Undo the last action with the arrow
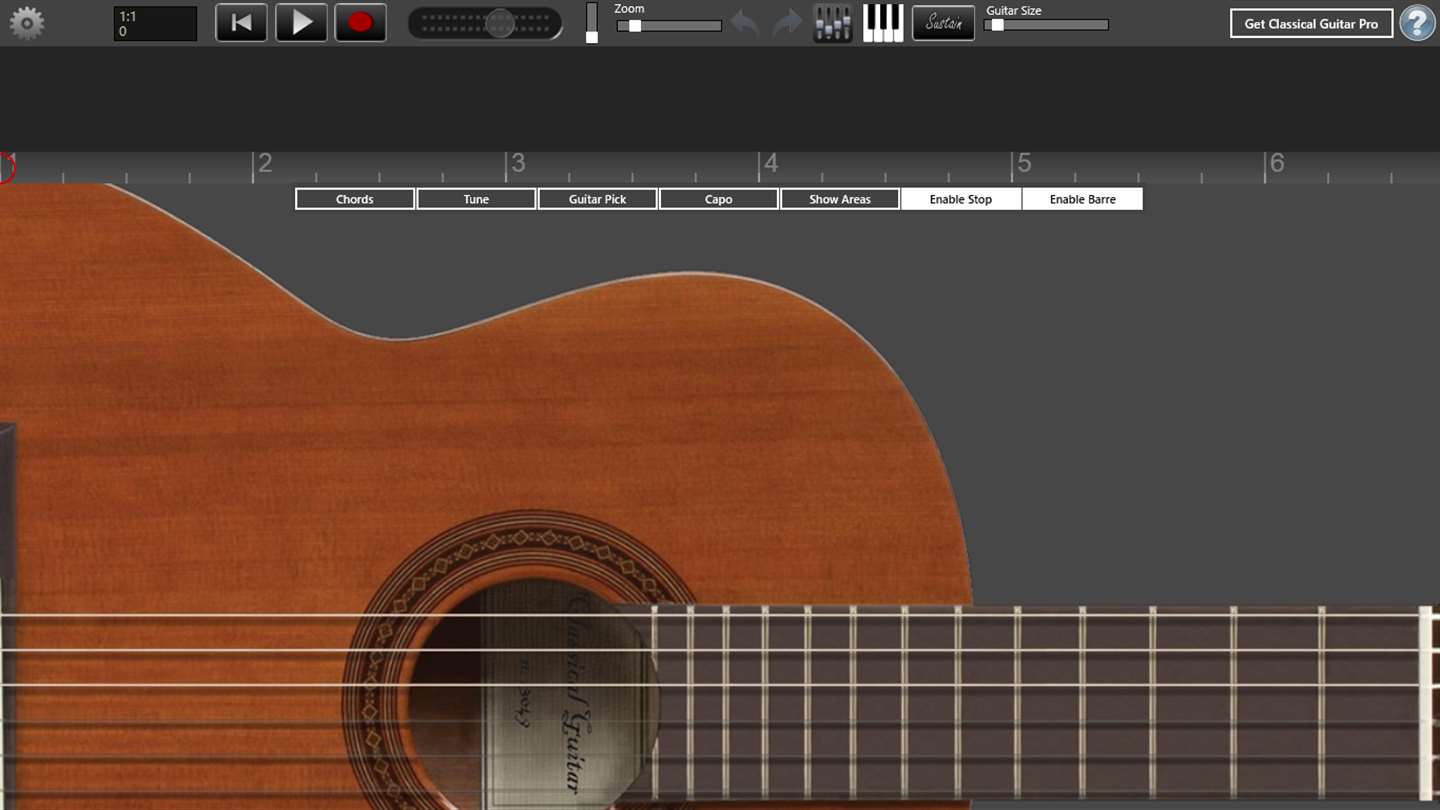1440x810 pixels. pyautogui.click(x=745, y=23)
